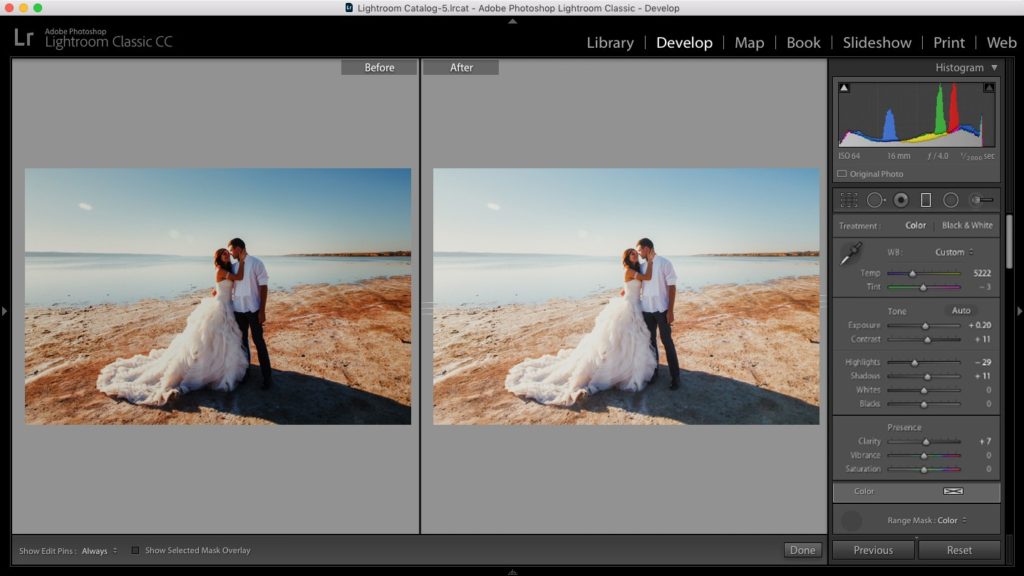
Task: Click the Contrast value +11
Action: (x=983, y=339)
